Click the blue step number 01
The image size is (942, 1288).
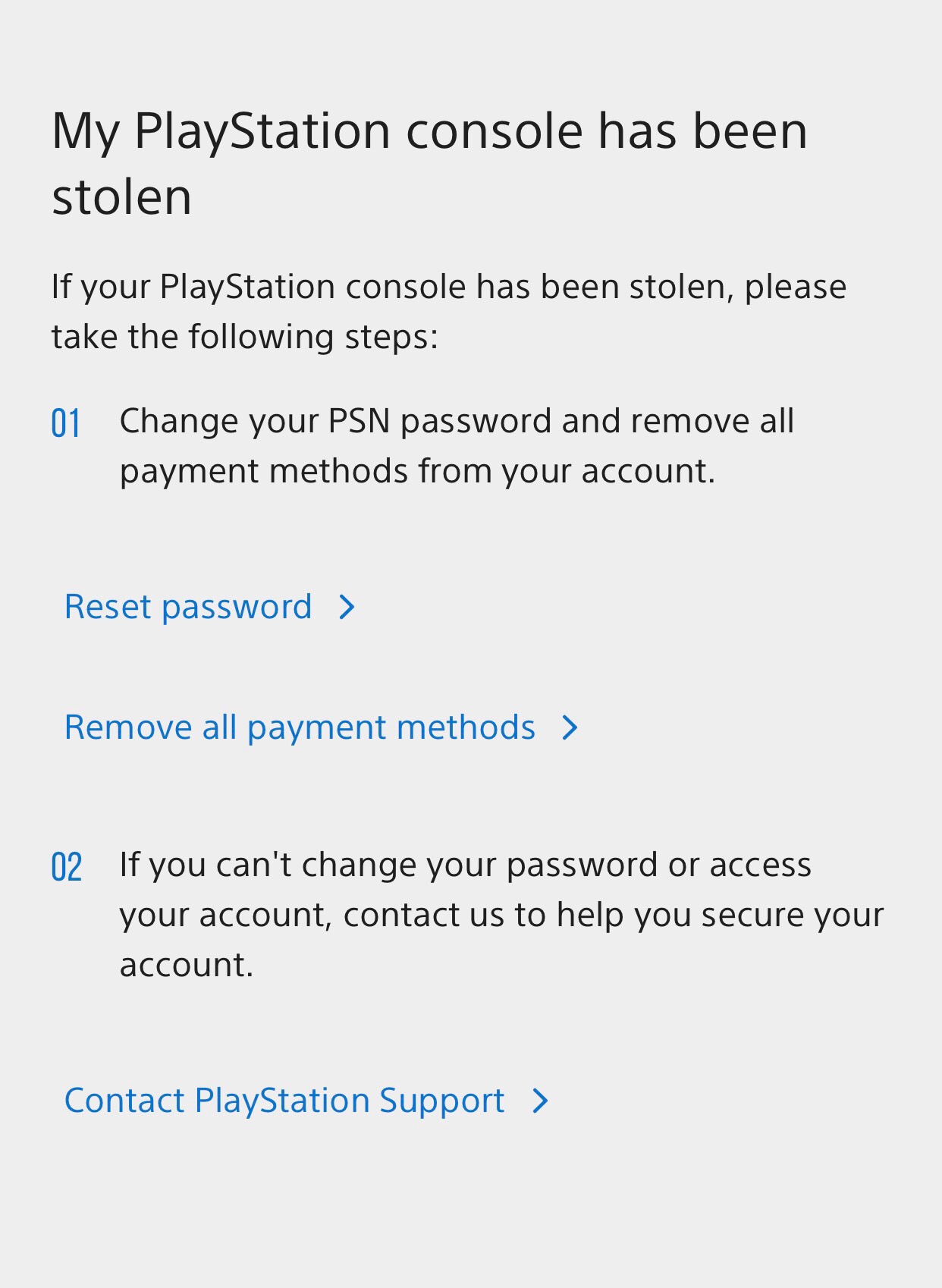(66, 423)
